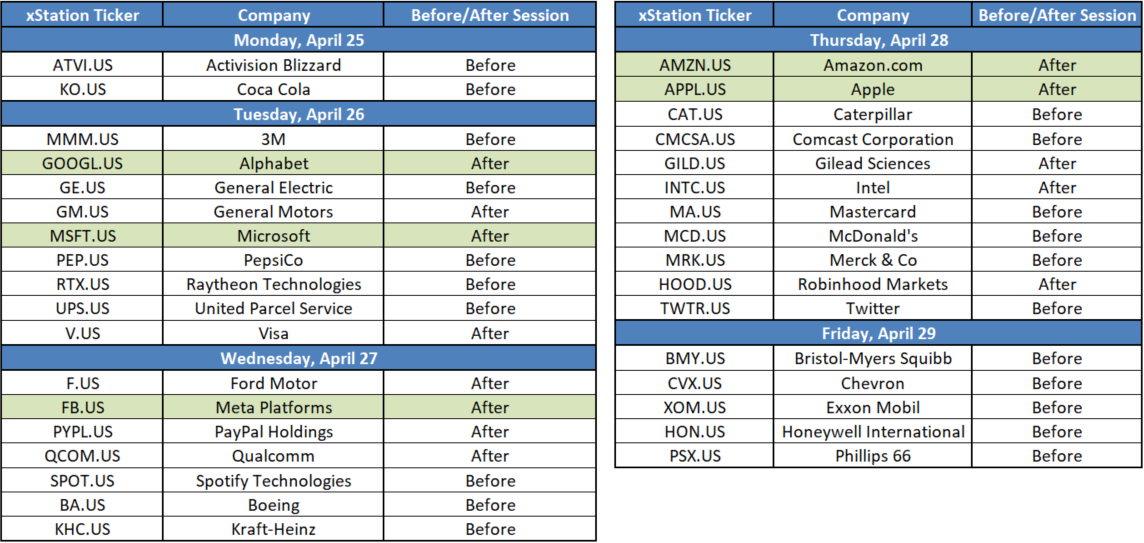Screen dimensions: 1144x543
Task: Select the AMZN.US ticker cell
Action: [x=696, y=65]
